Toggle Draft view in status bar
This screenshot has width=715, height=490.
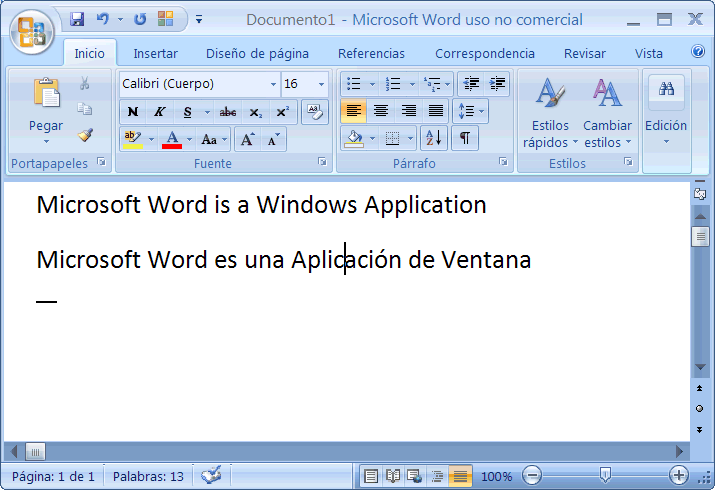(460, 476)
